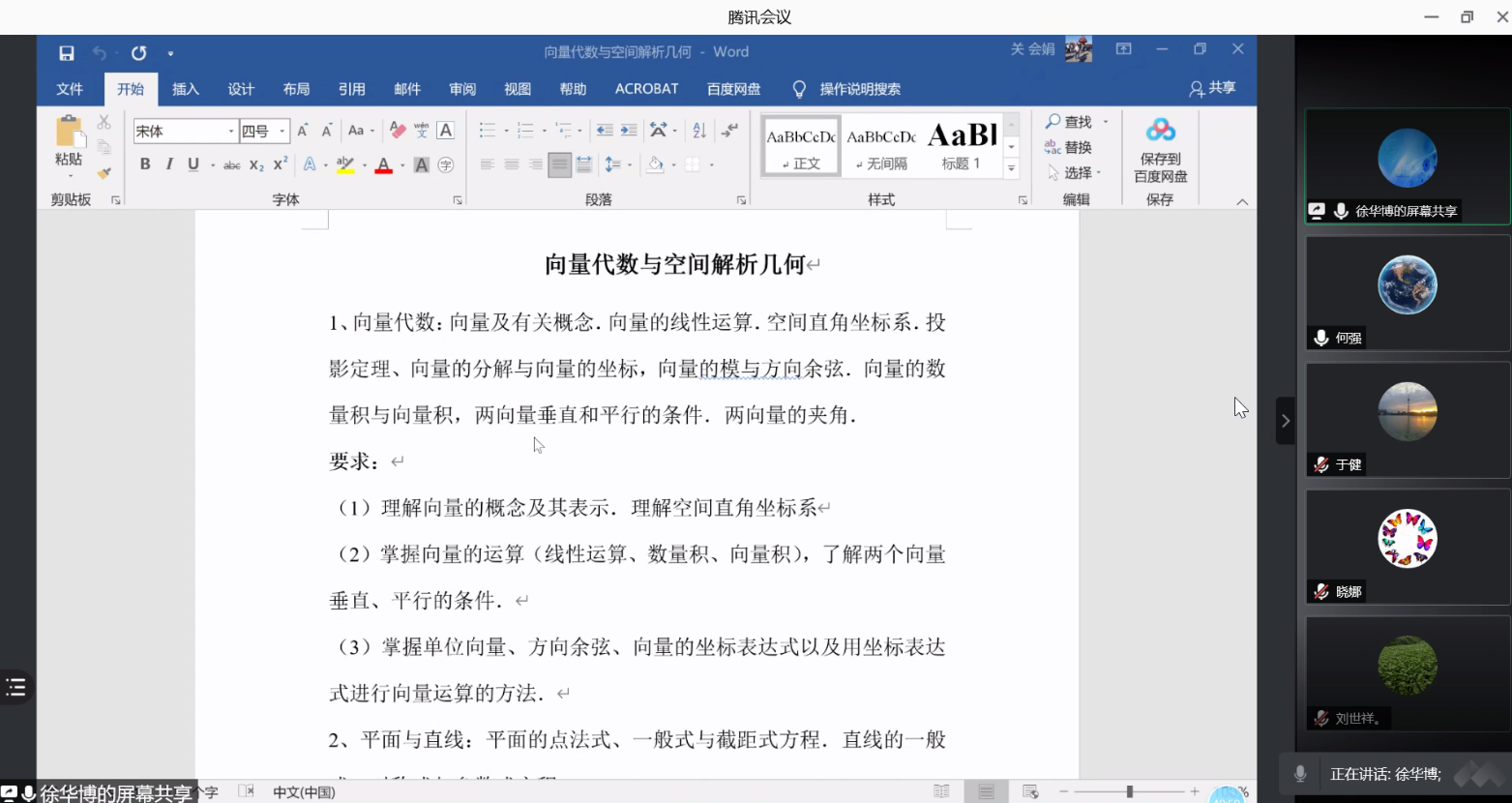This screenshot has height=803, width=1512.
Task: Click the Replace (替换) icon
Action: point(1068,147)
